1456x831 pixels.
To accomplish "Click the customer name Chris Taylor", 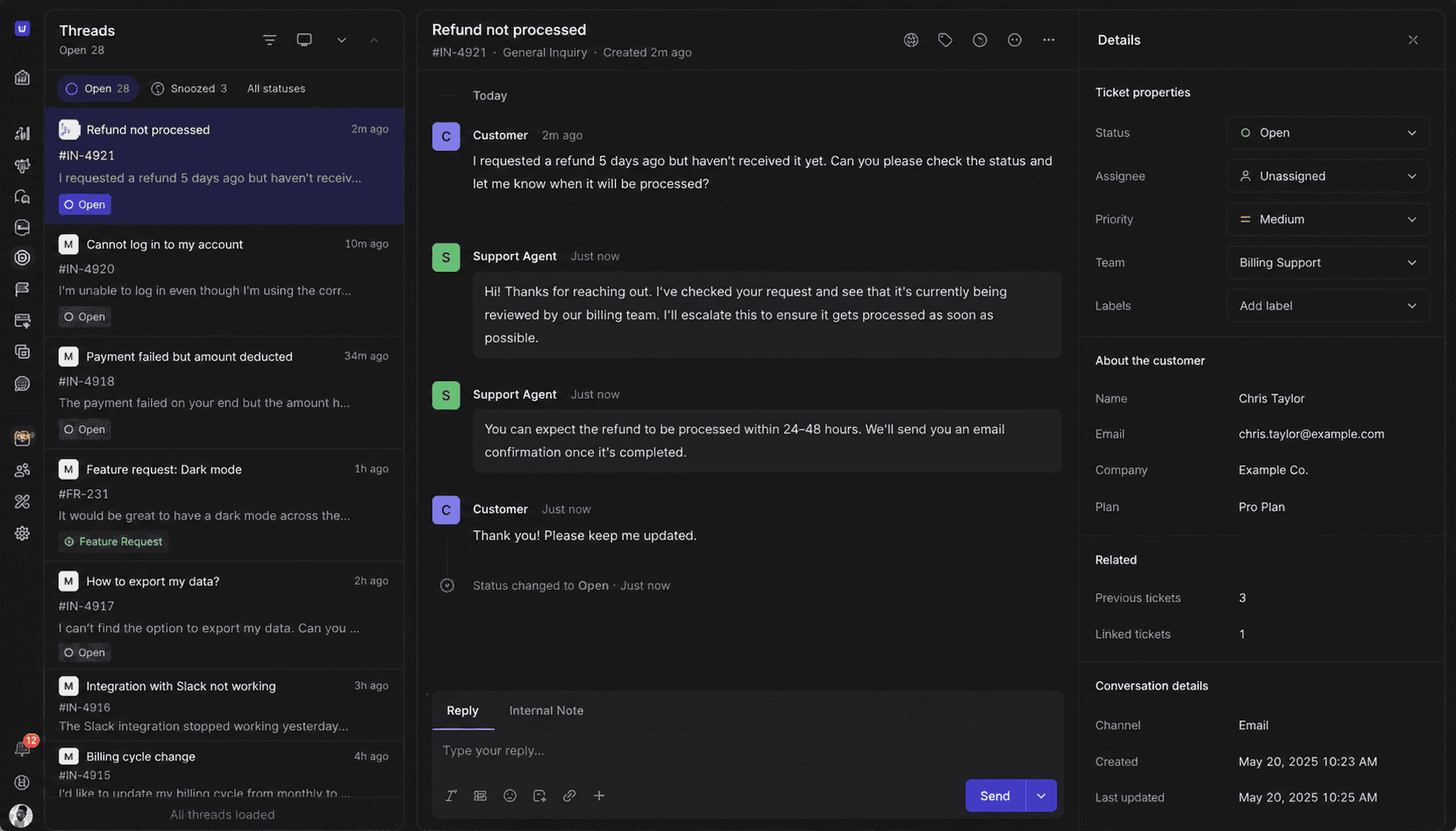I will [x=1271, y=398].
